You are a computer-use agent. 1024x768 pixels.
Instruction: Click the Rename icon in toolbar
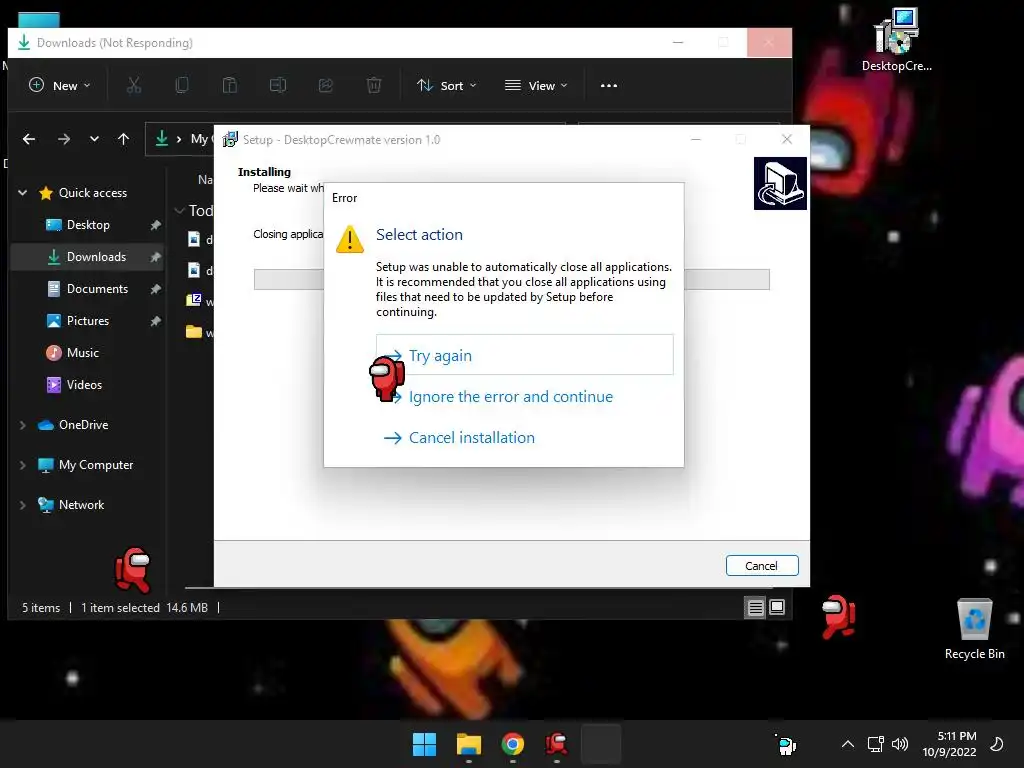278,86
